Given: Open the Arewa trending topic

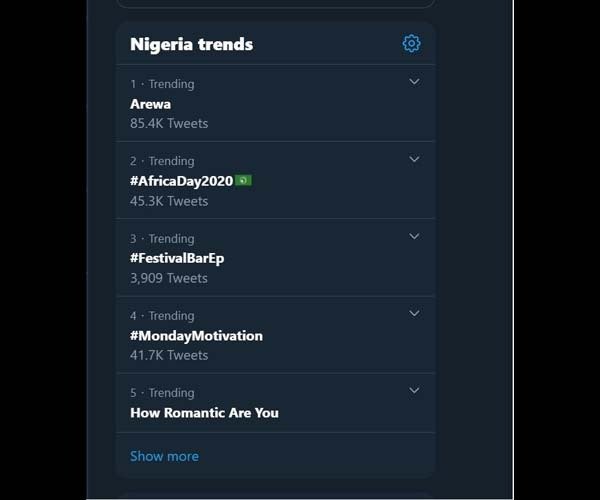Looking at the screenshot, I should (x=150, y=104).
